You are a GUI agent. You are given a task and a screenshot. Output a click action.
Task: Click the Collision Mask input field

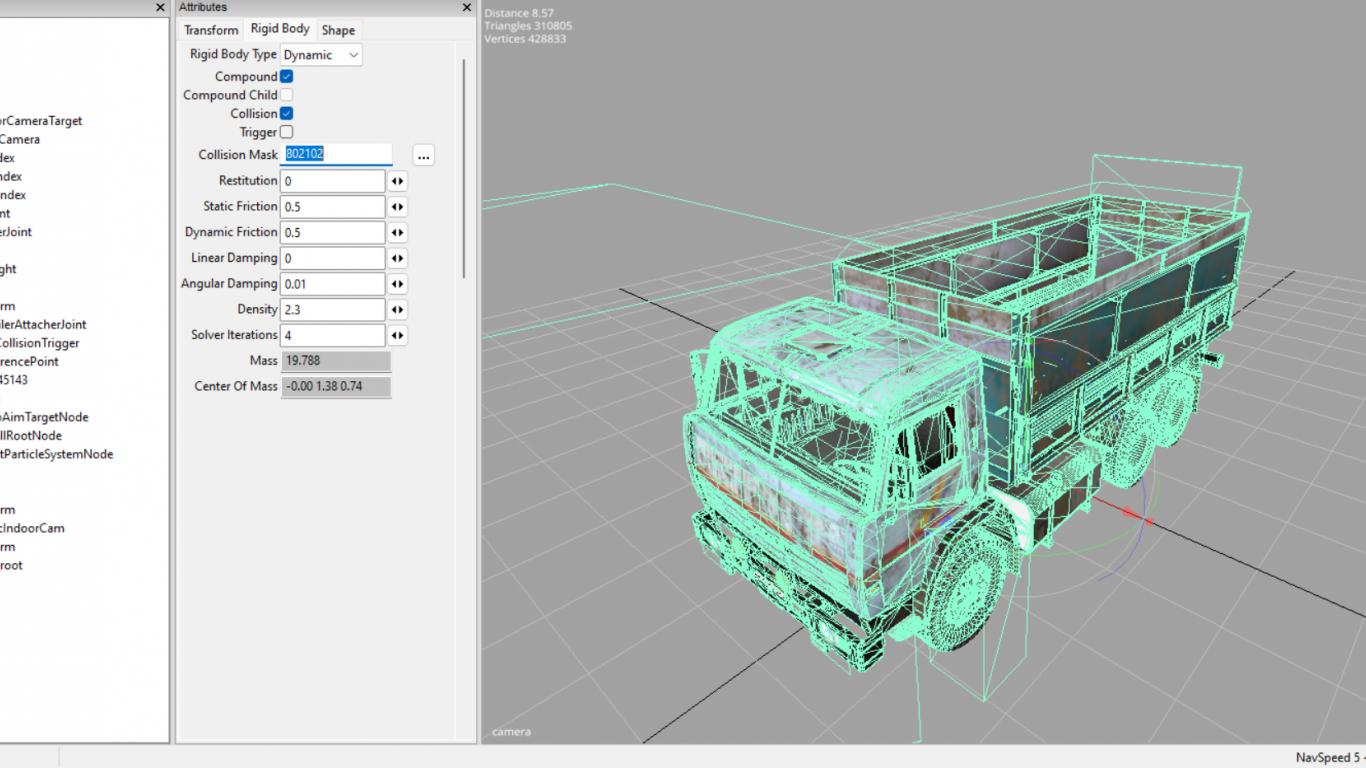pyautogui.click(x=336, y=155)
